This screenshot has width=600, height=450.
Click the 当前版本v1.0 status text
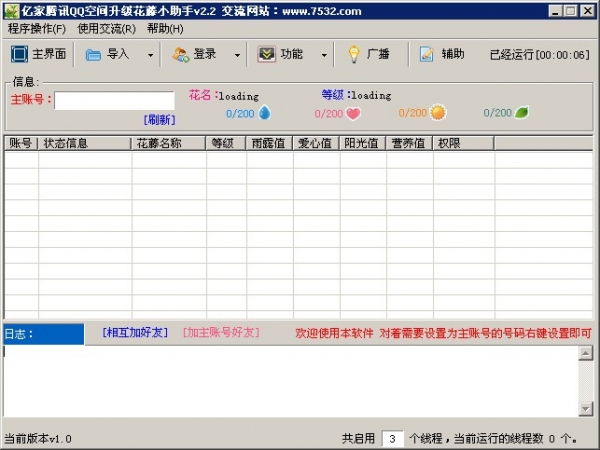[38, 439]
